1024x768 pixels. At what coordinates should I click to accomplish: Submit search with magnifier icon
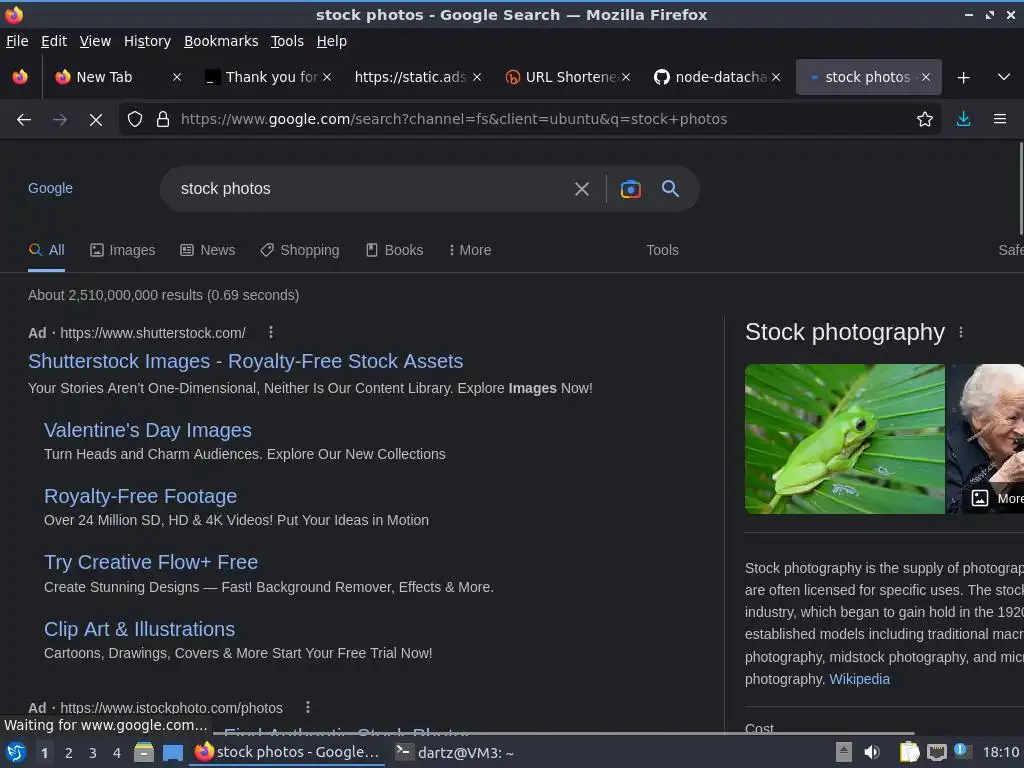670,189
